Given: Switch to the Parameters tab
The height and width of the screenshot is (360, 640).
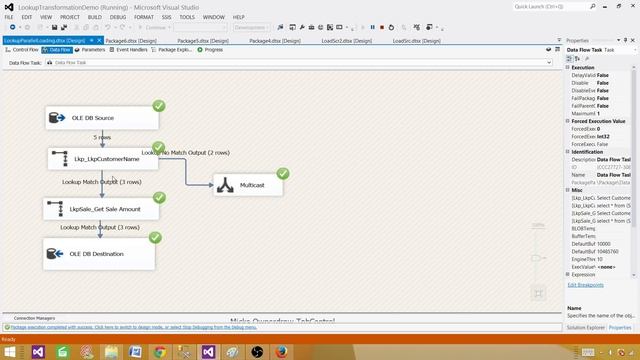Looking at the screenshot, I should click(x=90, y=50).
